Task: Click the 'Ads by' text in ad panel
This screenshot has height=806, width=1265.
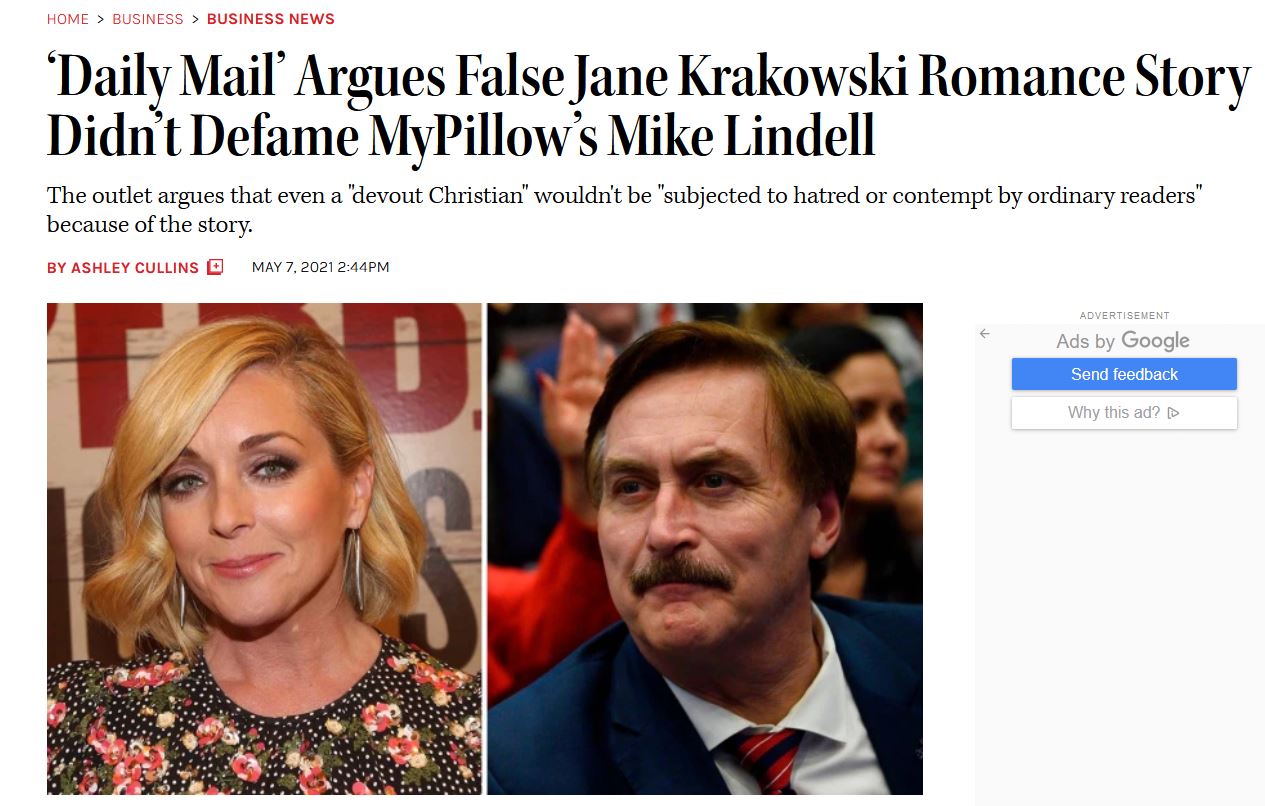Action: point(1085,342)
